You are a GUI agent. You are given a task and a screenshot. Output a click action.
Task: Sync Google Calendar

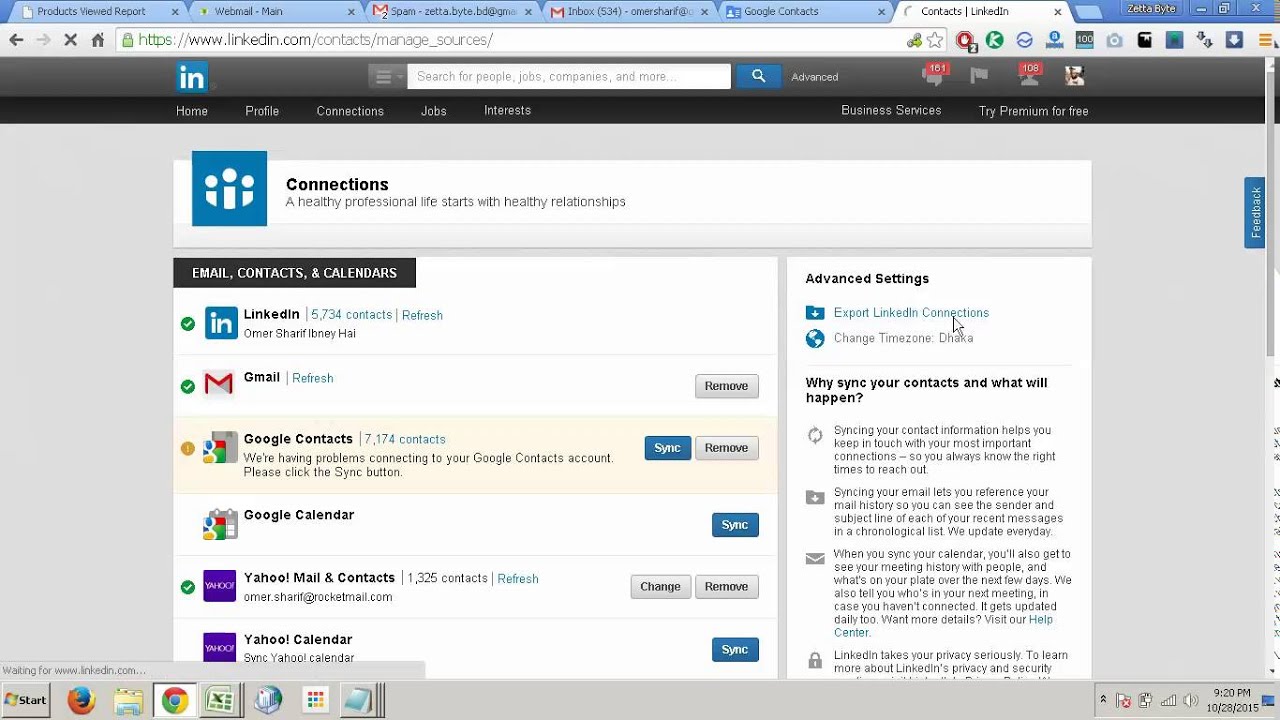point(735,525)
